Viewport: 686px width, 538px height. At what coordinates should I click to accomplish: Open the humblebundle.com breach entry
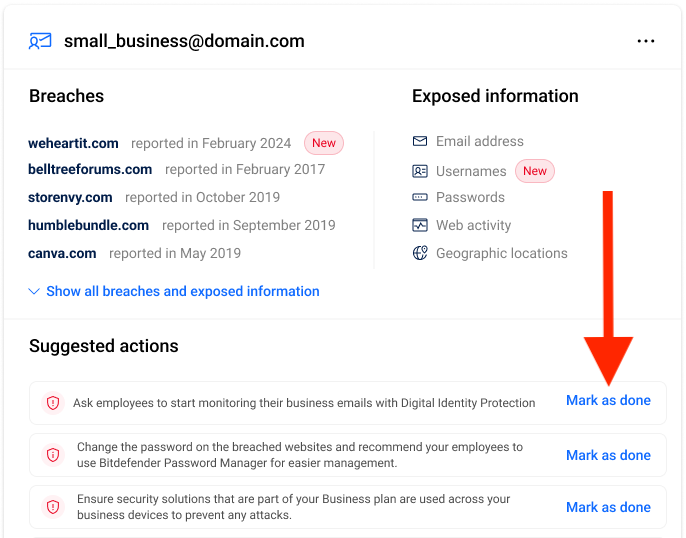88,225
